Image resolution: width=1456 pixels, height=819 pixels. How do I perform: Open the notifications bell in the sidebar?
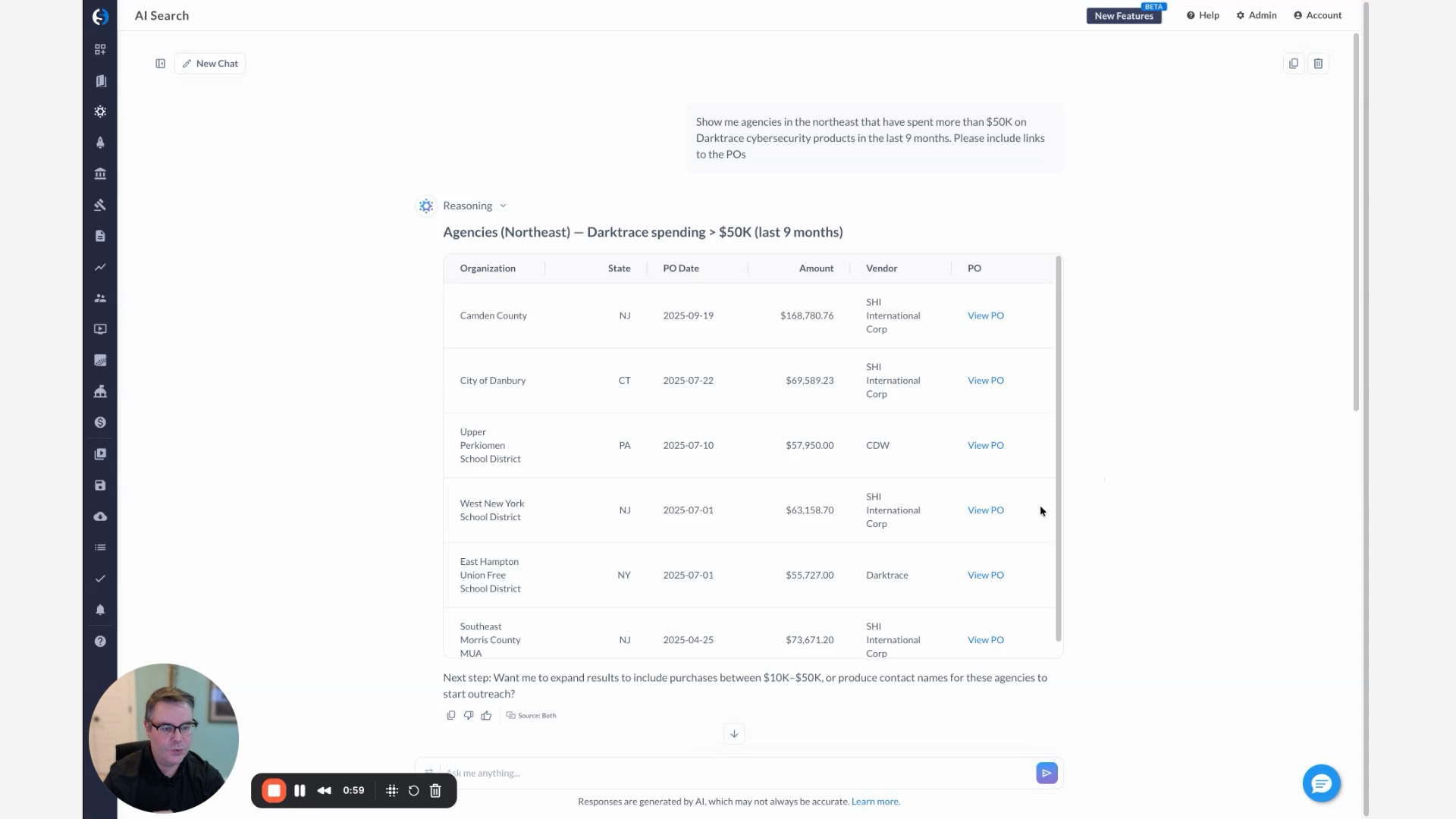tap(100, 610)
